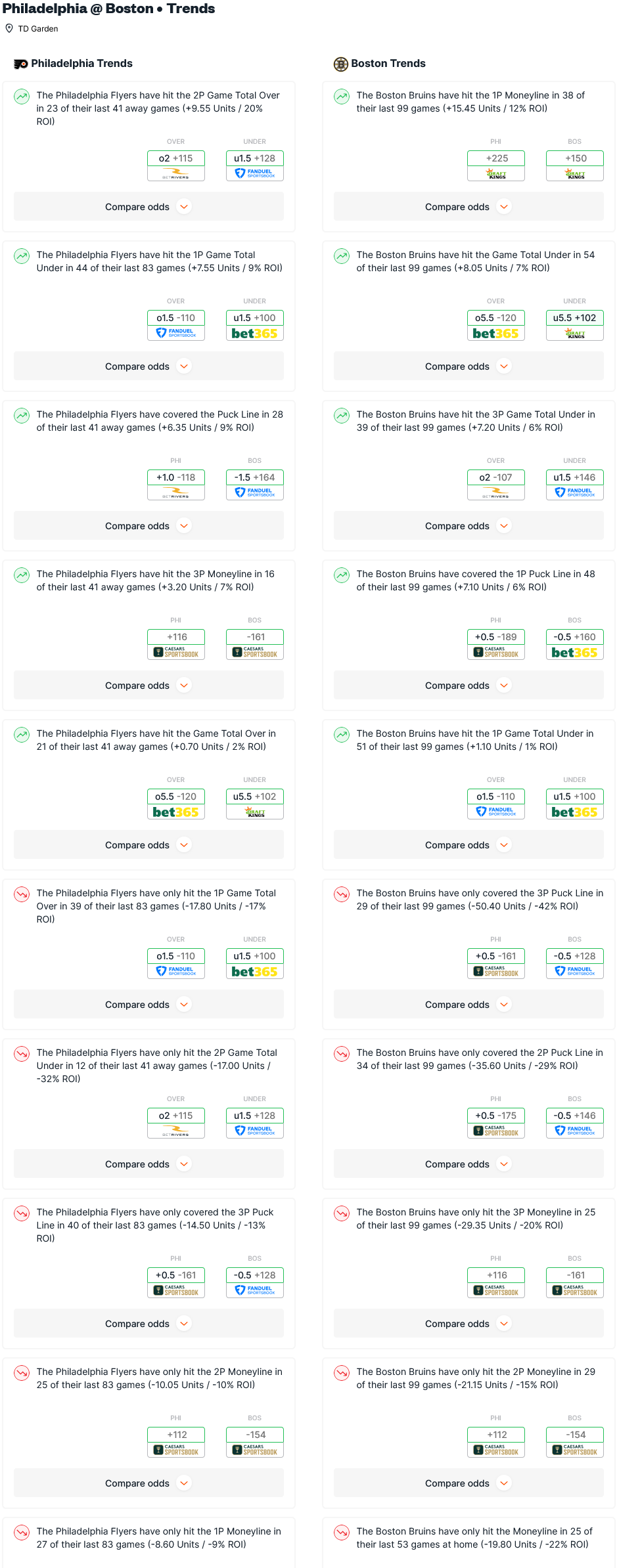Screen dimensions: 617x1568
Task: Select BOS -0.5 +160 bet365 1P puck line
Action: tap(574, 644)
